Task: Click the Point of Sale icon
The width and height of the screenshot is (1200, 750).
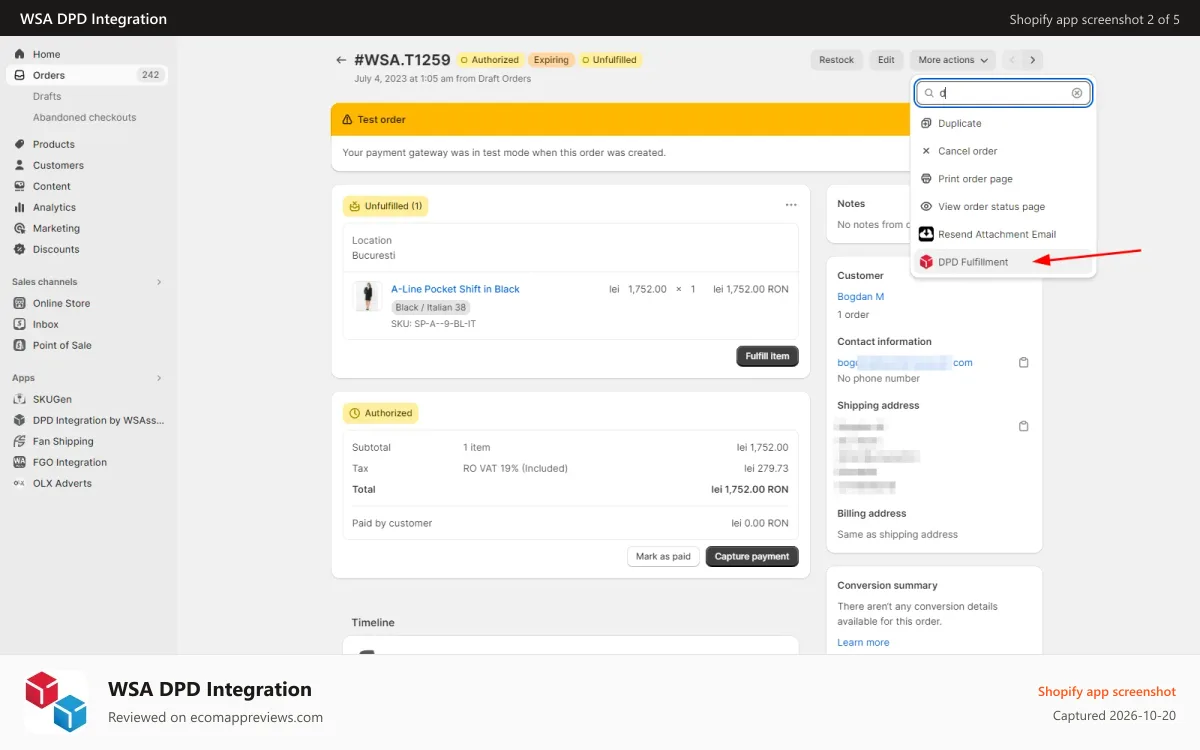Action: pyautogui.click(x=20, y=345)
